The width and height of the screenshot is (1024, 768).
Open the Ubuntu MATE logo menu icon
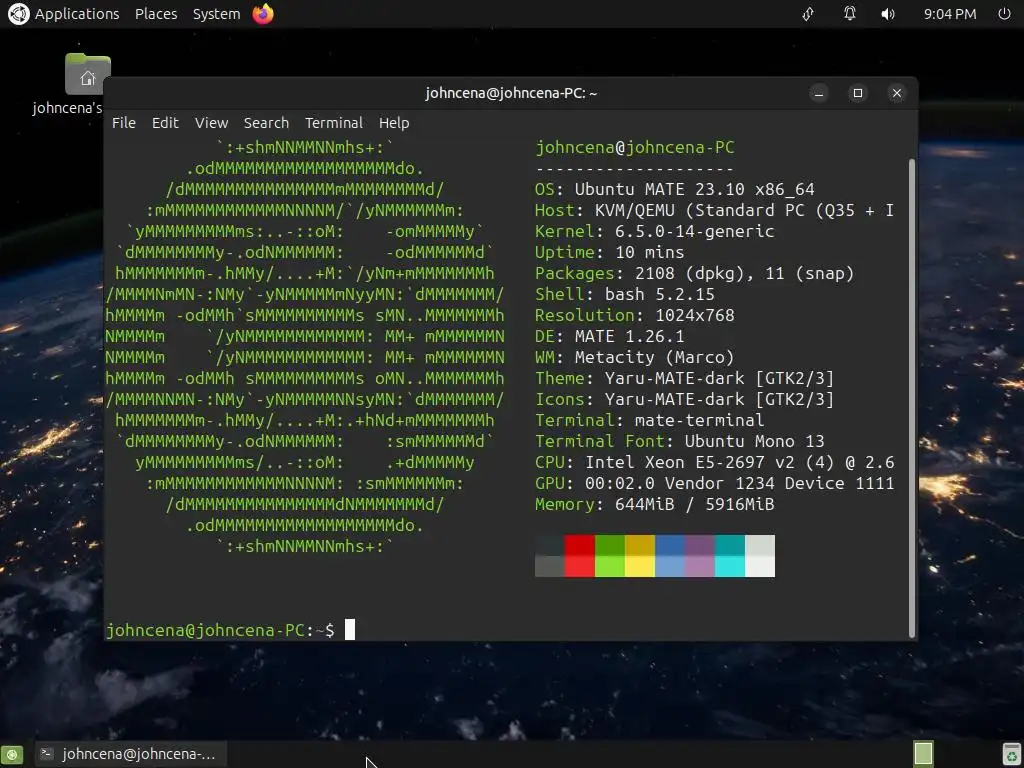18,14
